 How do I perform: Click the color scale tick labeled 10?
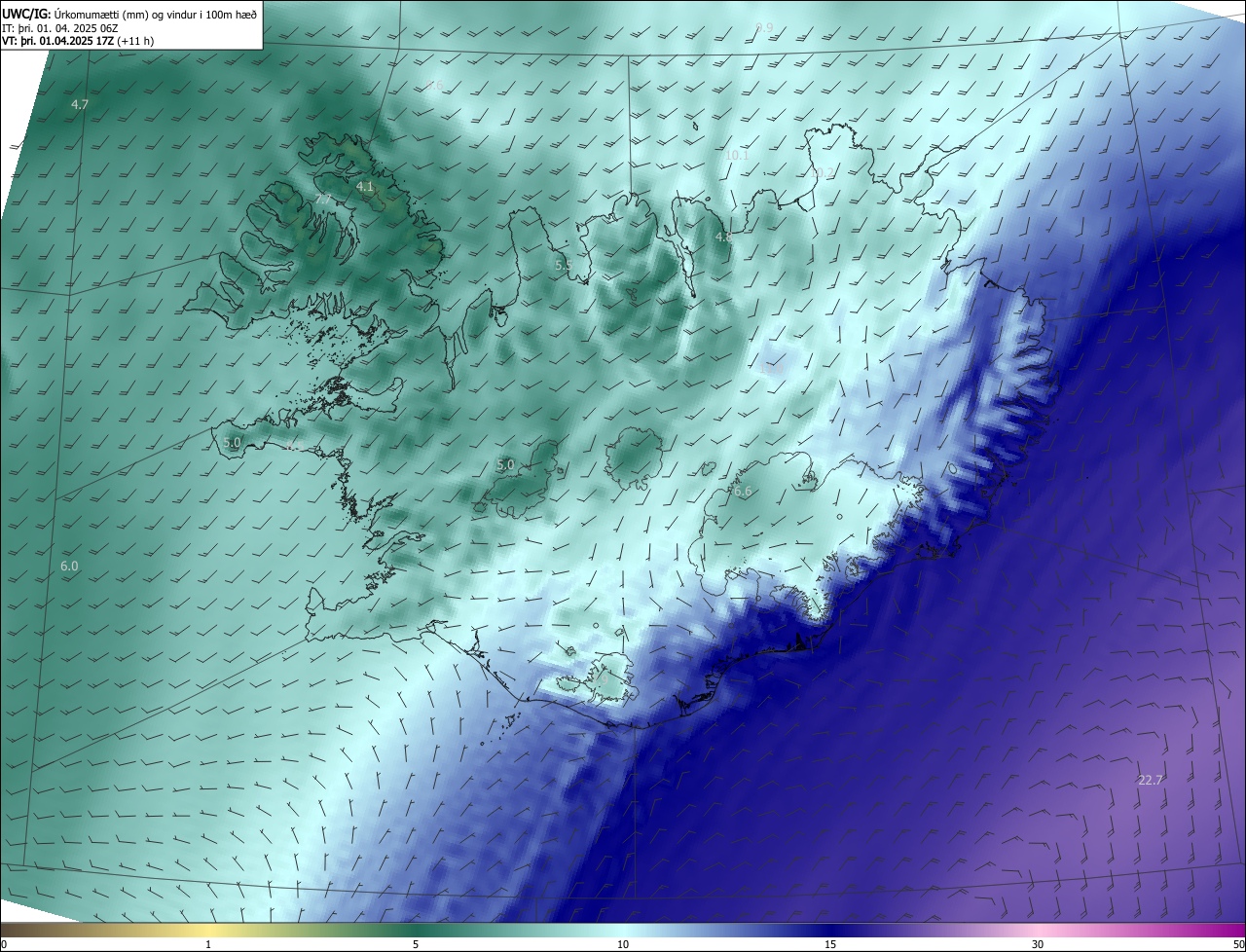[x=623, y=944]
